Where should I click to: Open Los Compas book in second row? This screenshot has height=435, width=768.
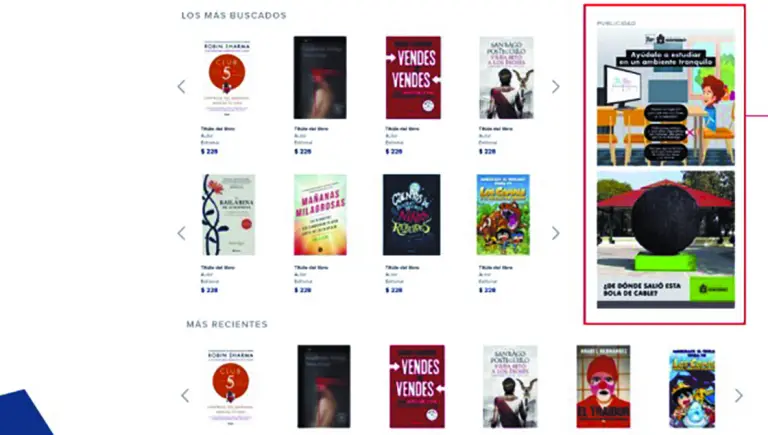point(503,215)
